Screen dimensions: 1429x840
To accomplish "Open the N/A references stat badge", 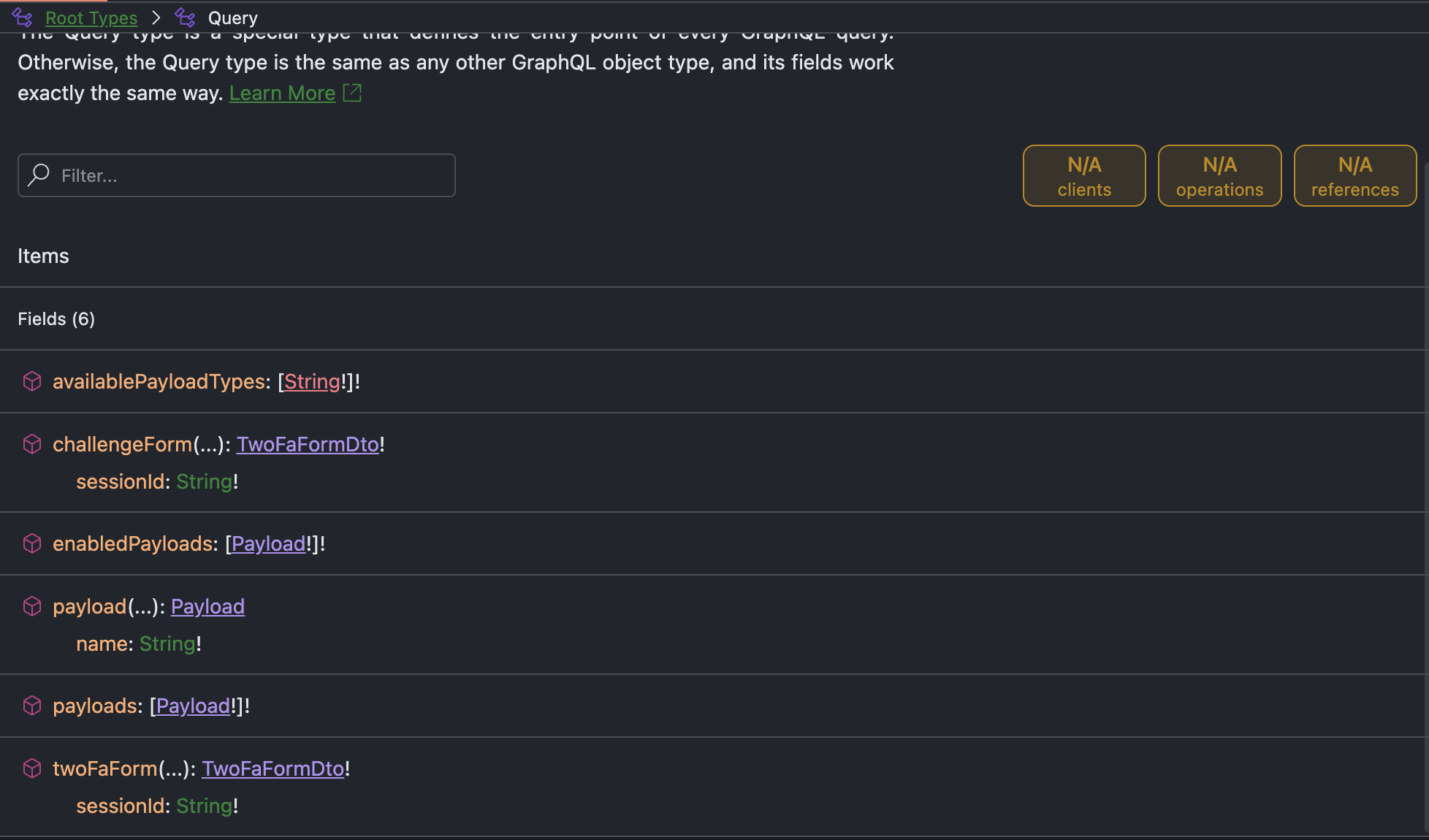I will pyautogui.click(x=1354, y=176).
